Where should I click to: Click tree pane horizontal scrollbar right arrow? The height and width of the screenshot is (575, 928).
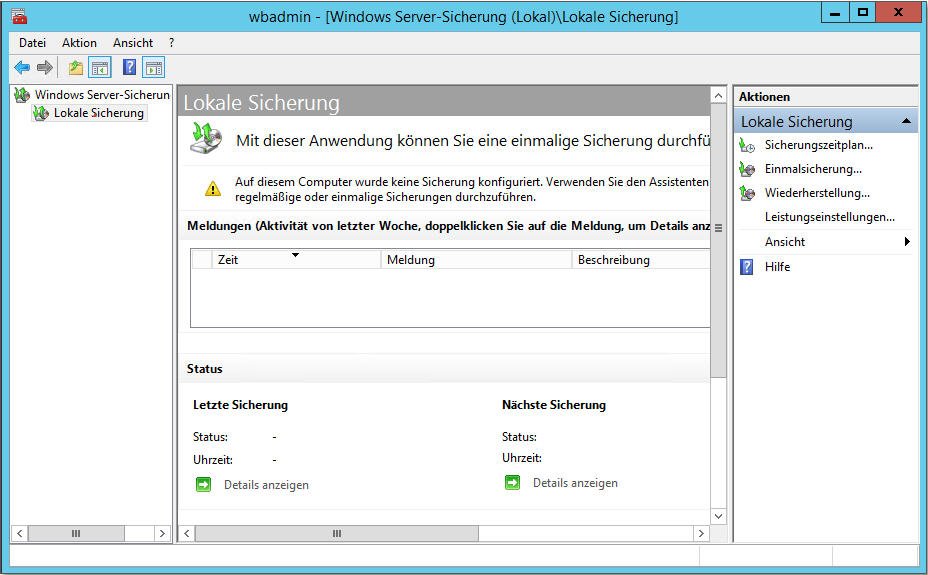click(x=162, y=534)
